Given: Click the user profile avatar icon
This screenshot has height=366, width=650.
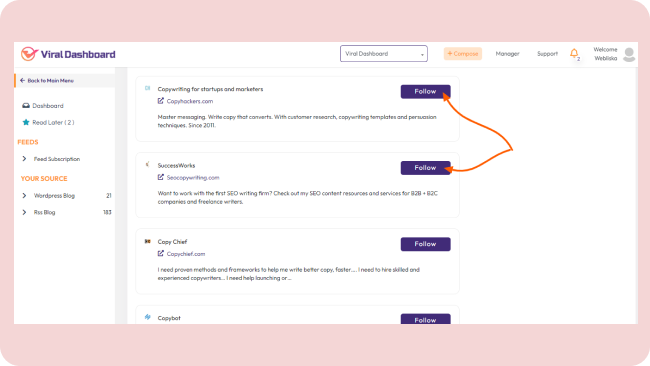Looking at the screenshot, I should [629, 54].
